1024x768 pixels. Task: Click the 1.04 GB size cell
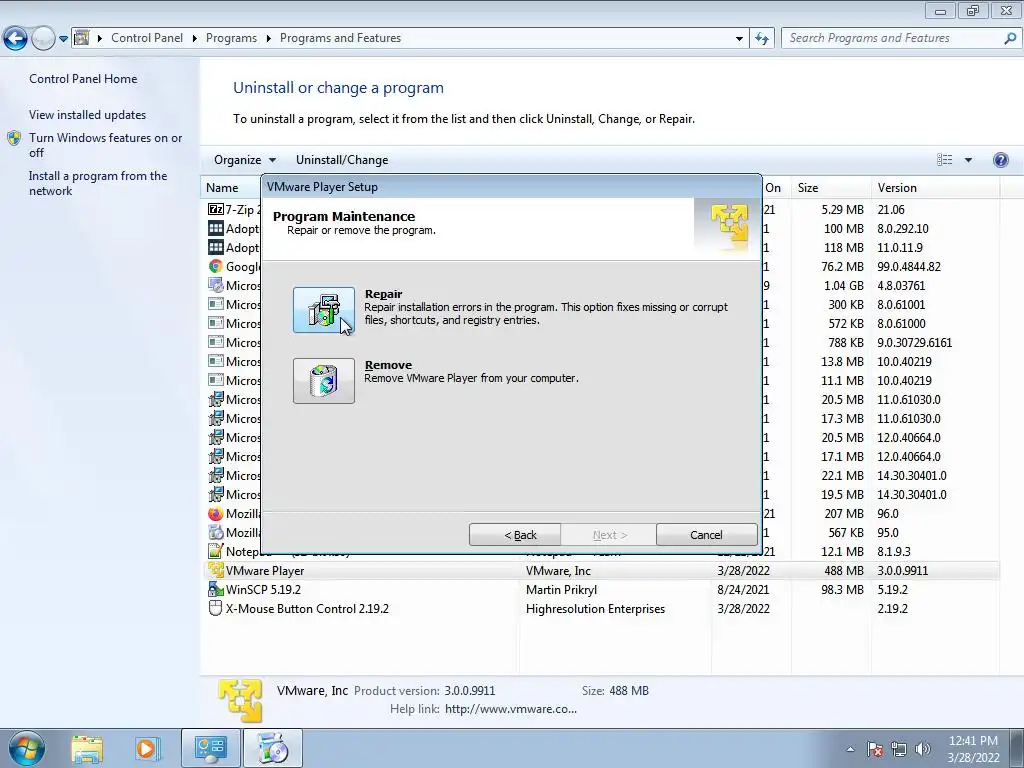(x=844, y=285)
